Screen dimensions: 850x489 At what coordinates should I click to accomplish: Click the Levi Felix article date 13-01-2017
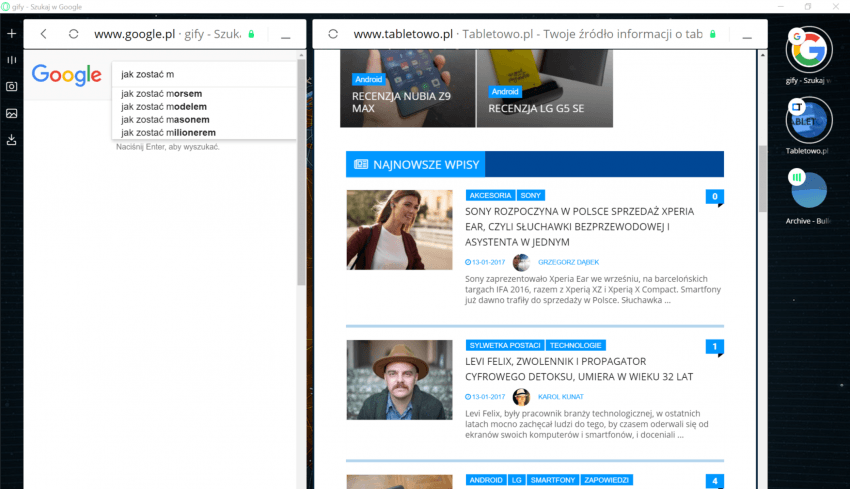[x=485, y=397]
